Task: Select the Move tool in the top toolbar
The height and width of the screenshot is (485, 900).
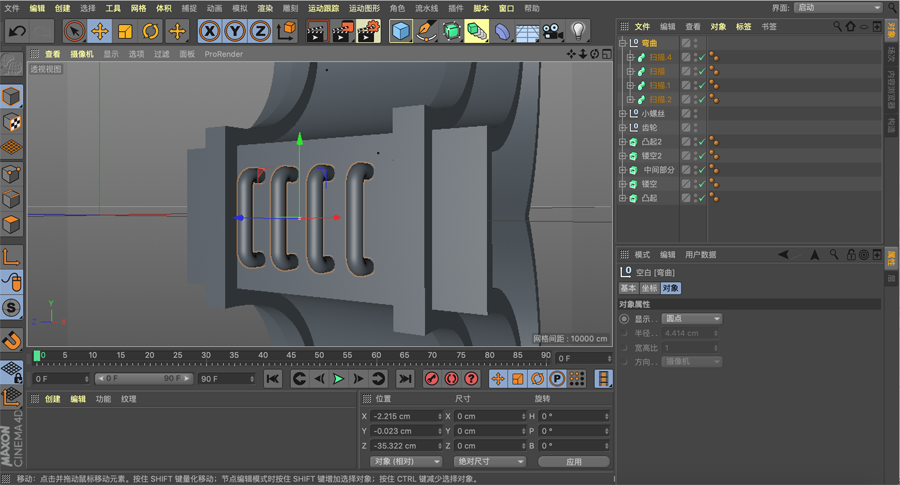Action: (99, 31)
